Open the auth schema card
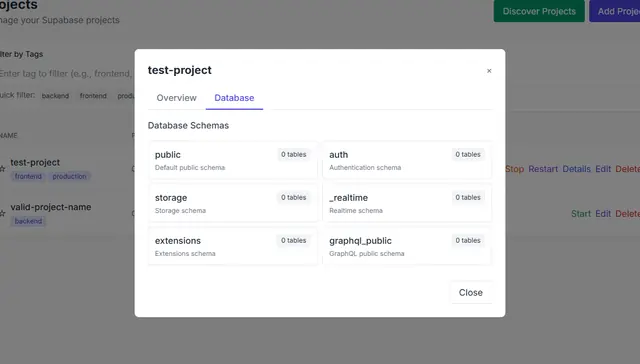 point(407,160)
